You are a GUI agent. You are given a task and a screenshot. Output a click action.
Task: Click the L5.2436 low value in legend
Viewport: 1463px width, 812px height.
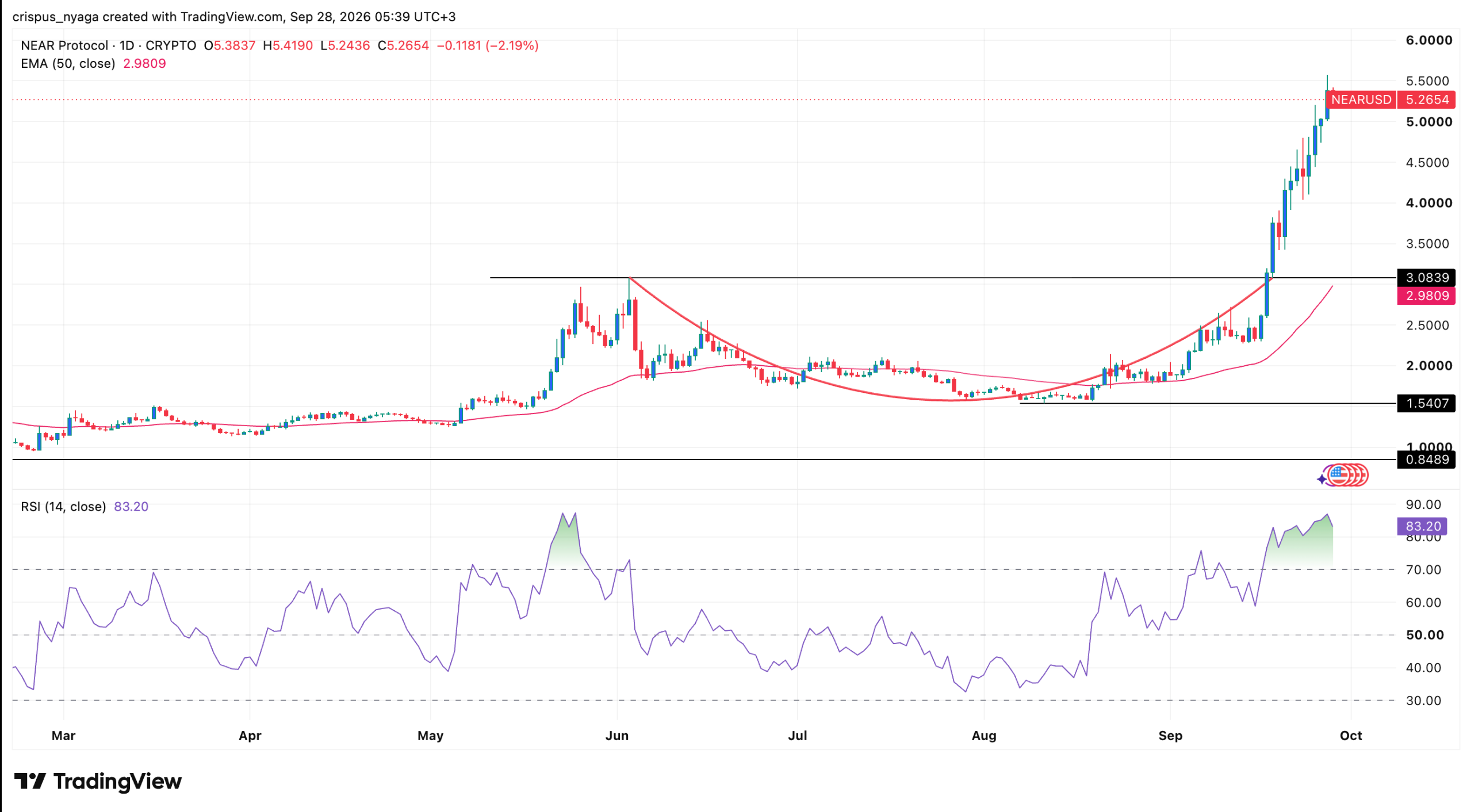tap(346, 45)
